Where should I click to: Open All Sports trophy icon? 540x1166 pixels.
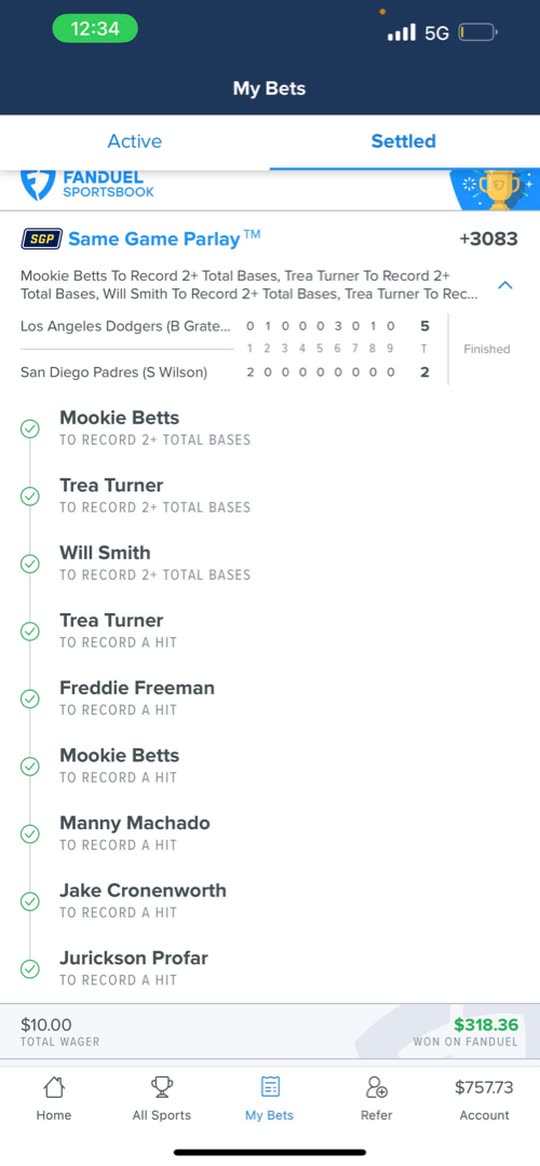pos(161,1088)
